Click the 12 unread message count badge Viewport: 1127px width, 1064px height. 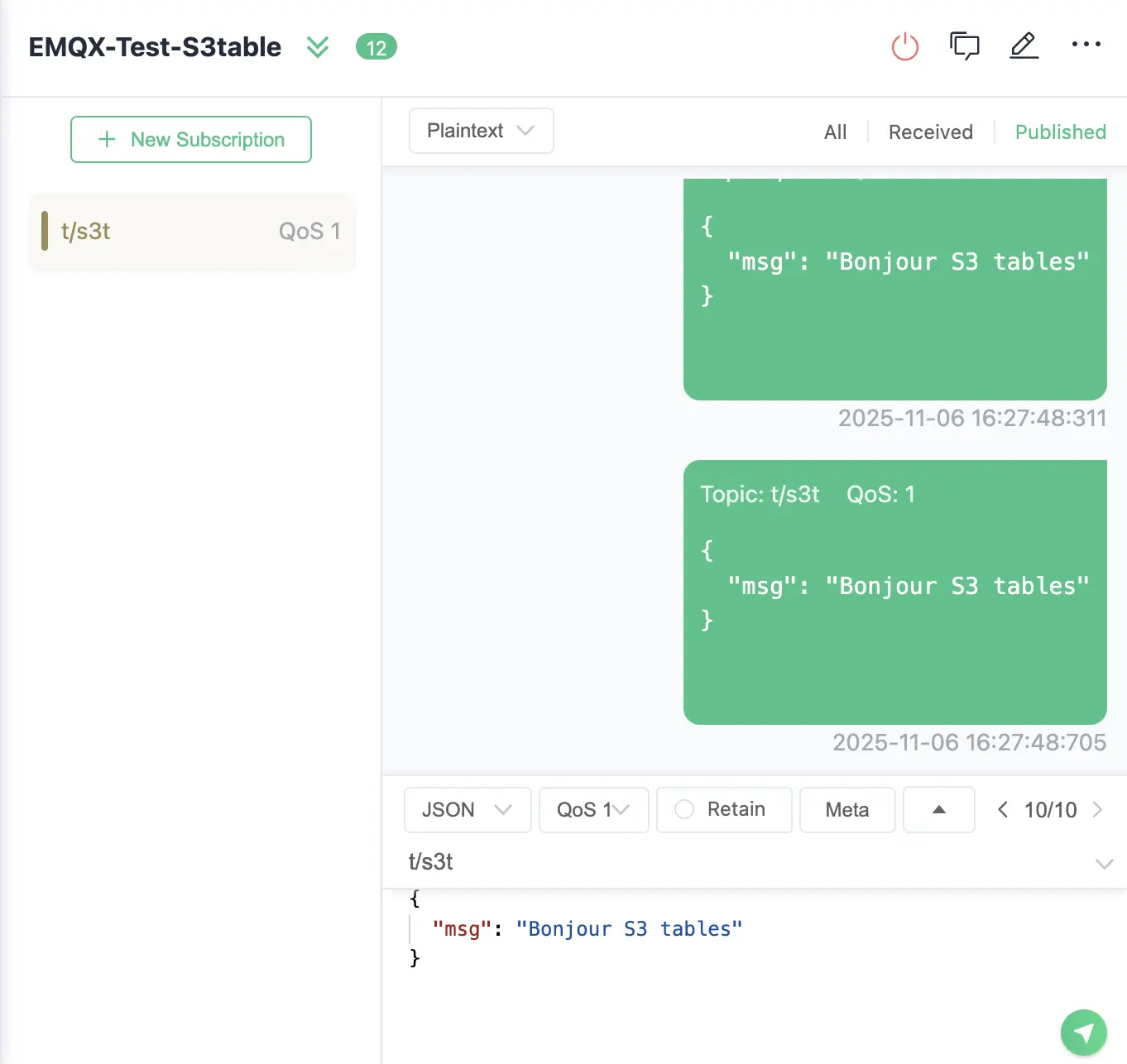click(376, 47)
